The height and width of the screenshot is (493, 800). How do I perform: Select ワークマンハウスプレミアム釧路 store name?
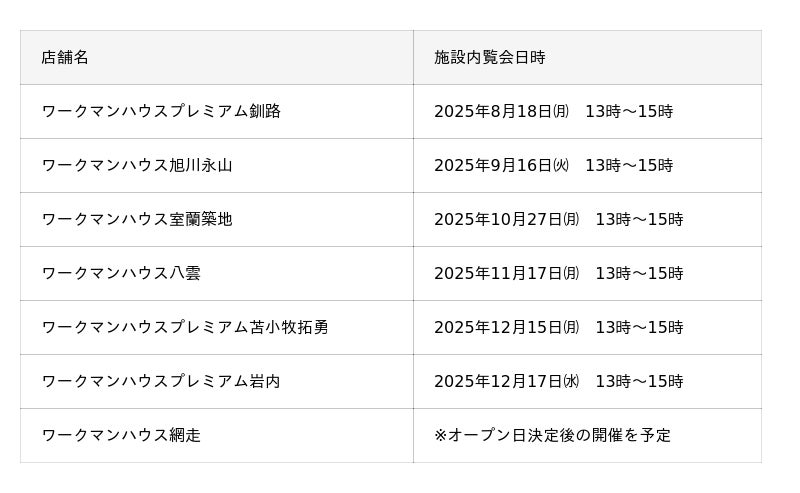tap(161, 111)
